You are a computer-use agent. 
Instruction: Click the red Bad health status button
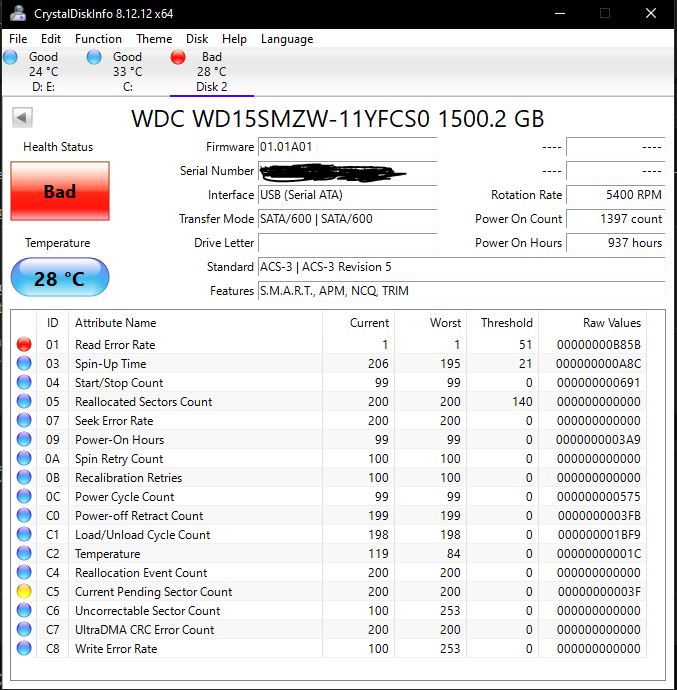[x=59, y=191]
